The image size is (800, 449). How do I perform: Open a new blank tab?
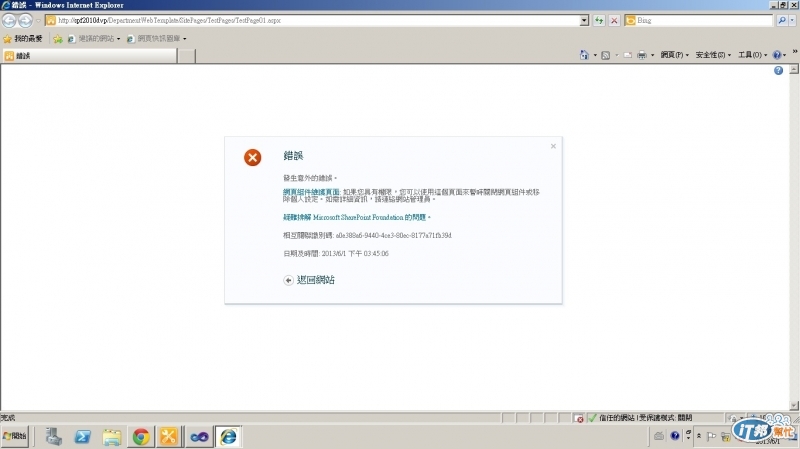pos(186,56)
